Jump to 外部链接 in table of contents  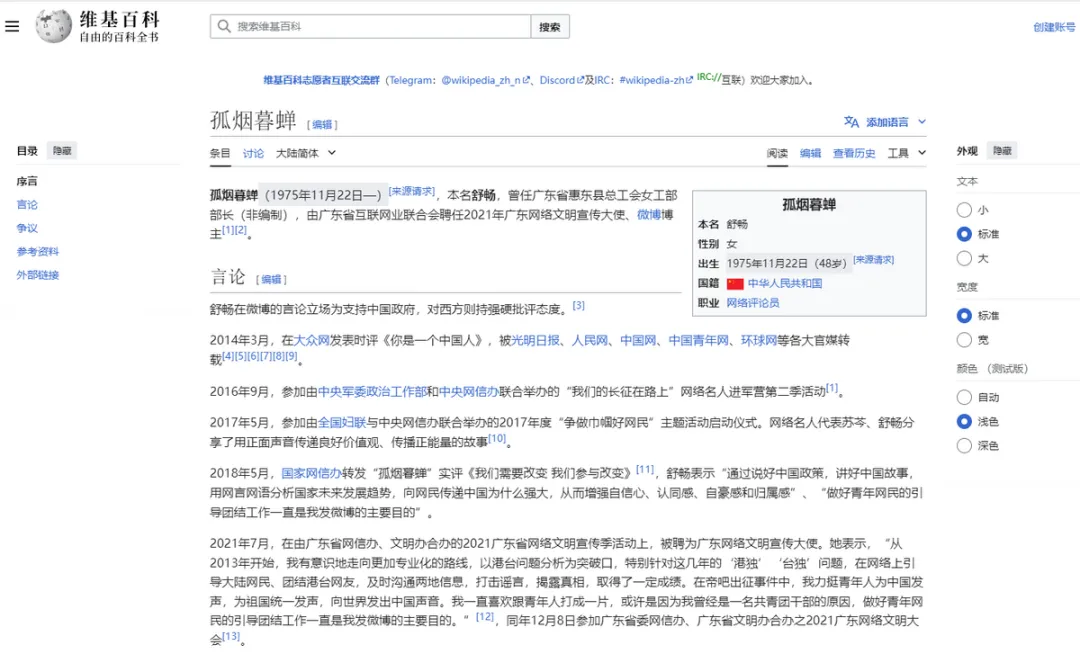click(38, 275)
